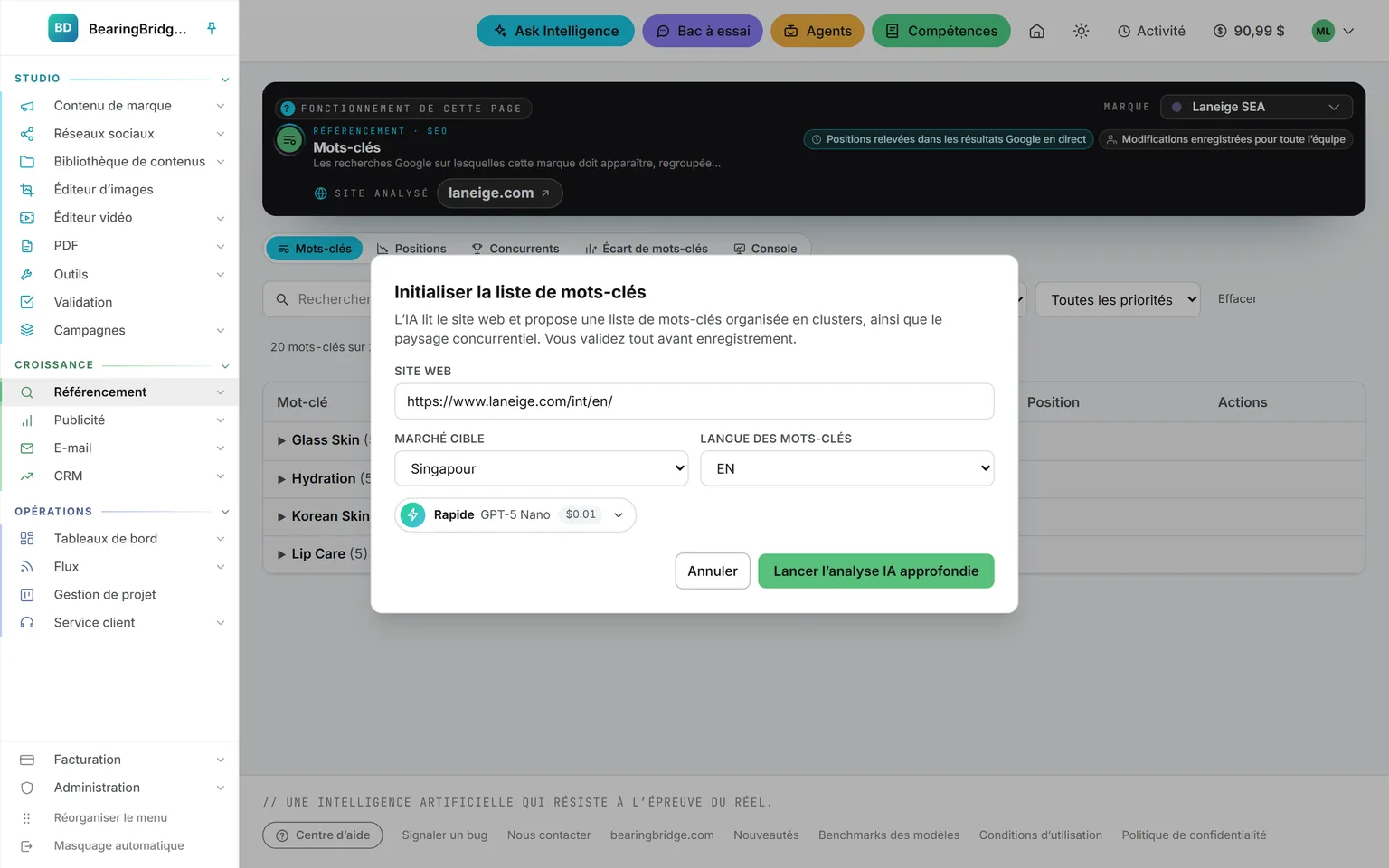The width and height of the screenshot is (1389, 868).
Task: Open the laneige.com analyzed site link
Action: pos(499,193)
